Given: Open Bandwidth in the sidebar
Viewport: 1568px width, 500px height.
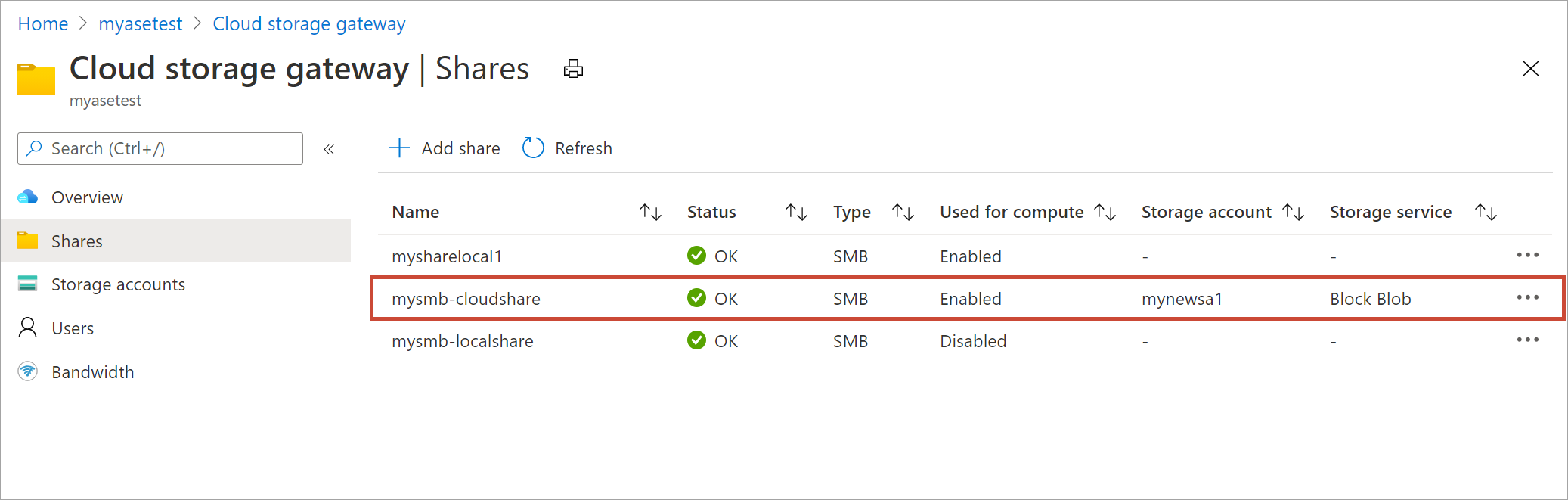Looking at the screenshot, I should [92, 372].
